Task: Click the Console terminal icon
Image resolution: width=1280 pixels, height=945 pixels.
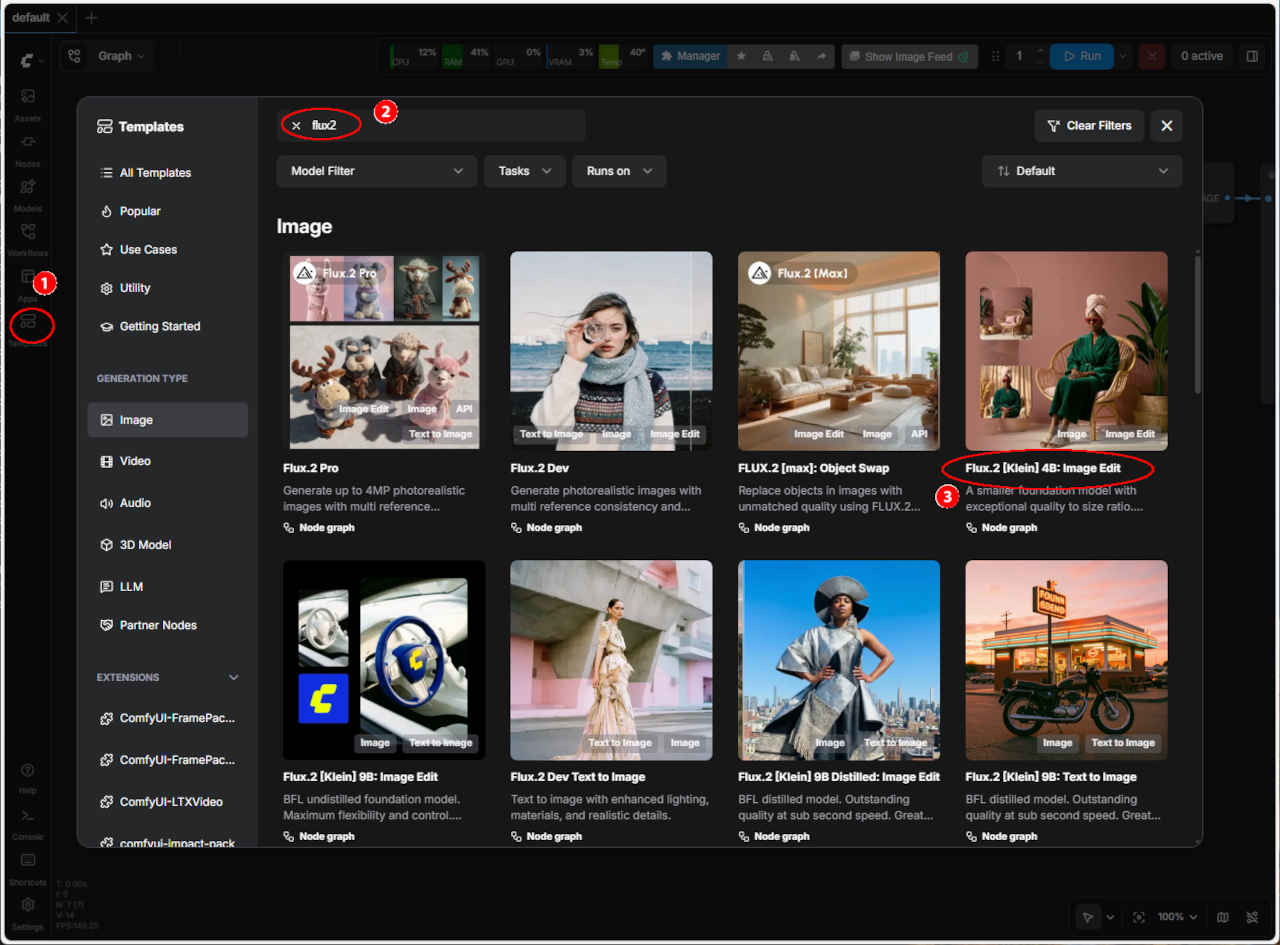Action: tap(28, 815)
